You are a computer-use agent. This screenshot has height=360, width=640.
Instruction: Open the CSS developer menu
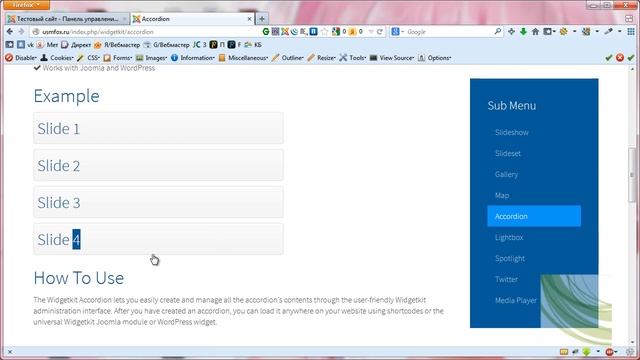89,58
